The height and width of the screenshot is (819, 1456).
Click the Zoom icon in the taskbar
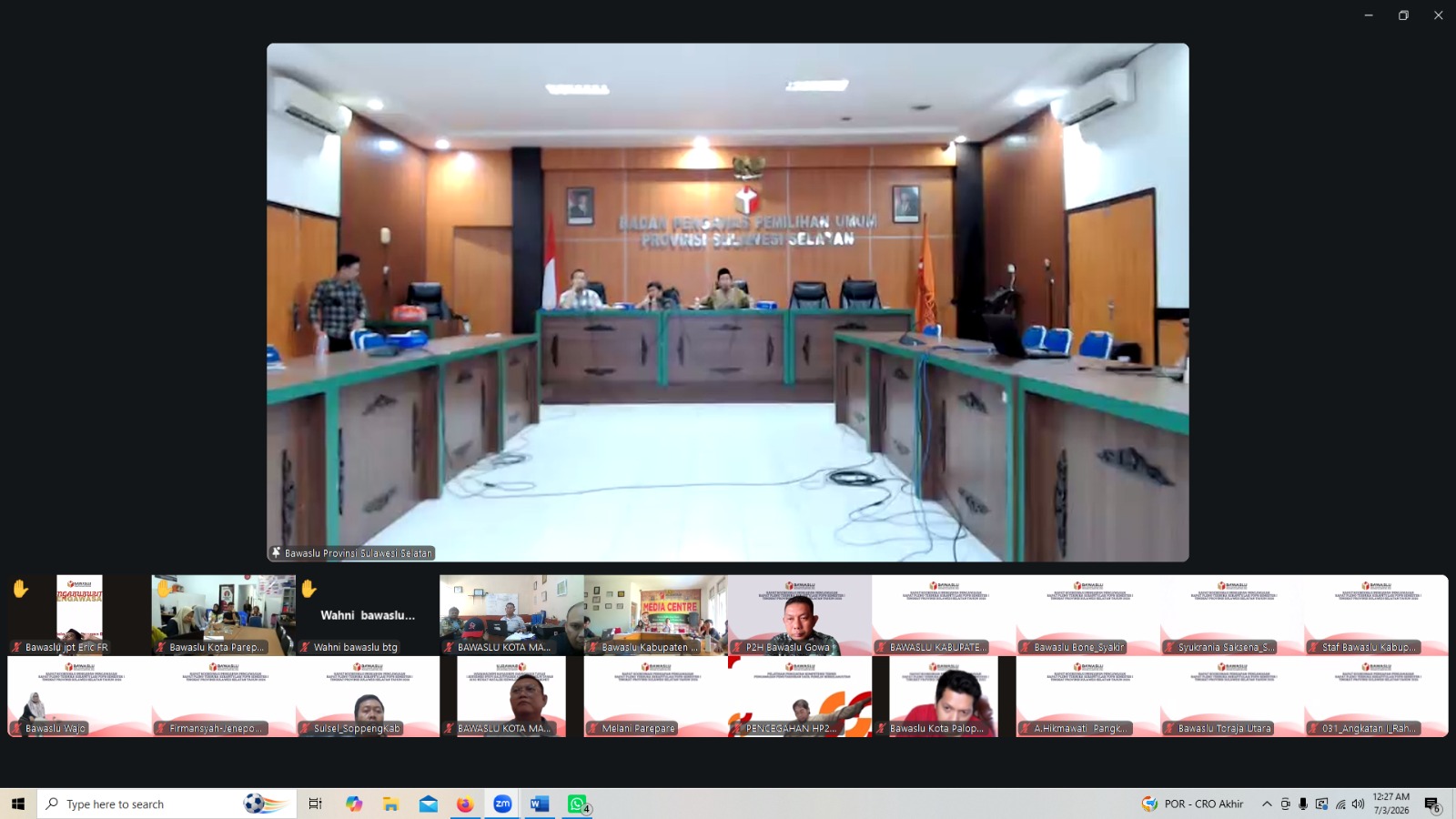click(502, 804)
